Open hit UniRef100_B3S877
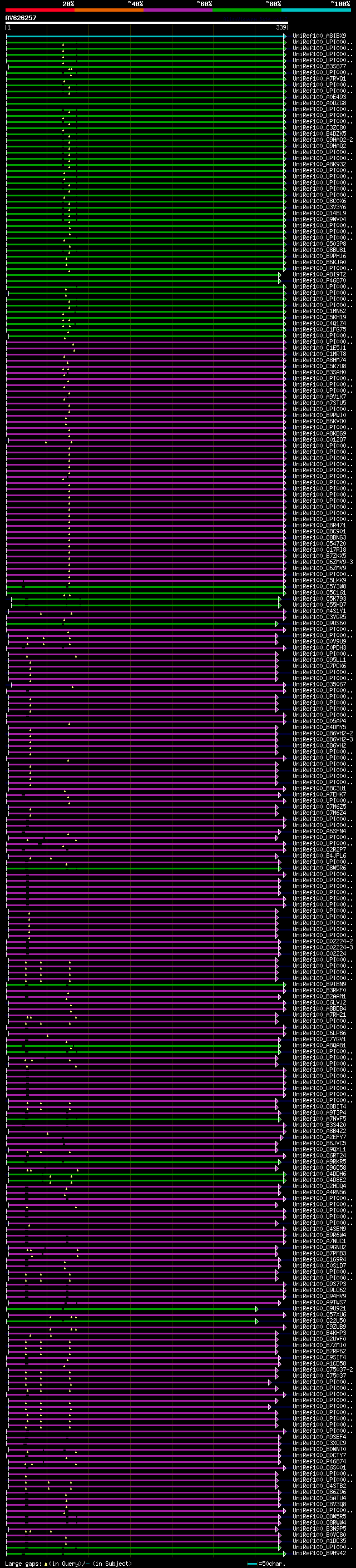Screen dimensions: 356x1568 pos(319,66)
